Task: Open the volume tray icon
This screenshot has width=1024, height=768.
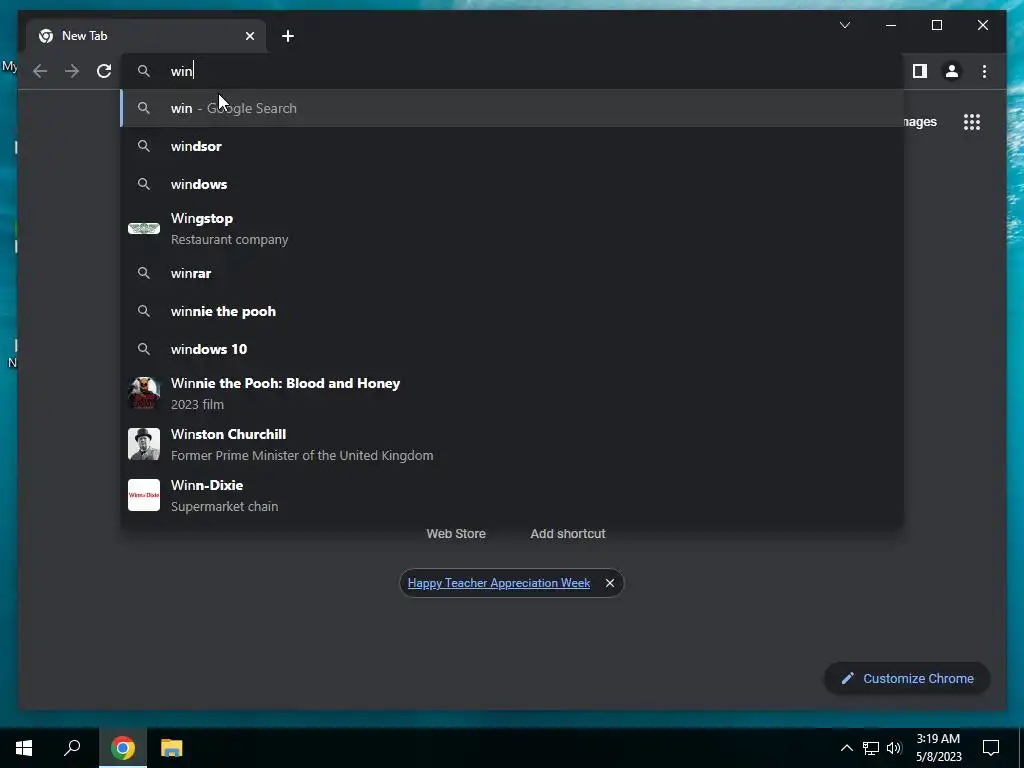Action: [894, 748]
